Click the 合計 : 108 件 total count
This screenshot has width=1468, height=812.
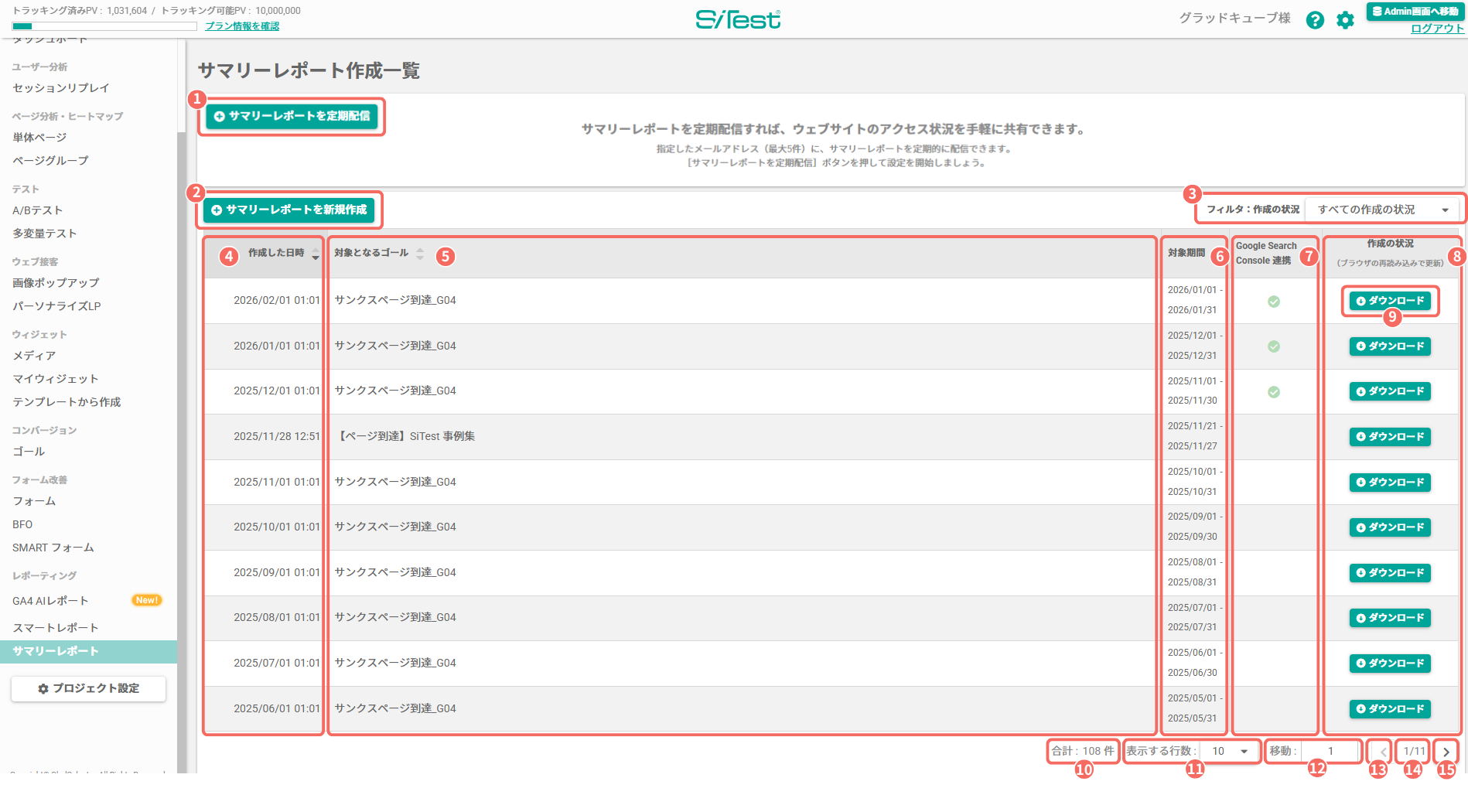tap(1083, 751)
